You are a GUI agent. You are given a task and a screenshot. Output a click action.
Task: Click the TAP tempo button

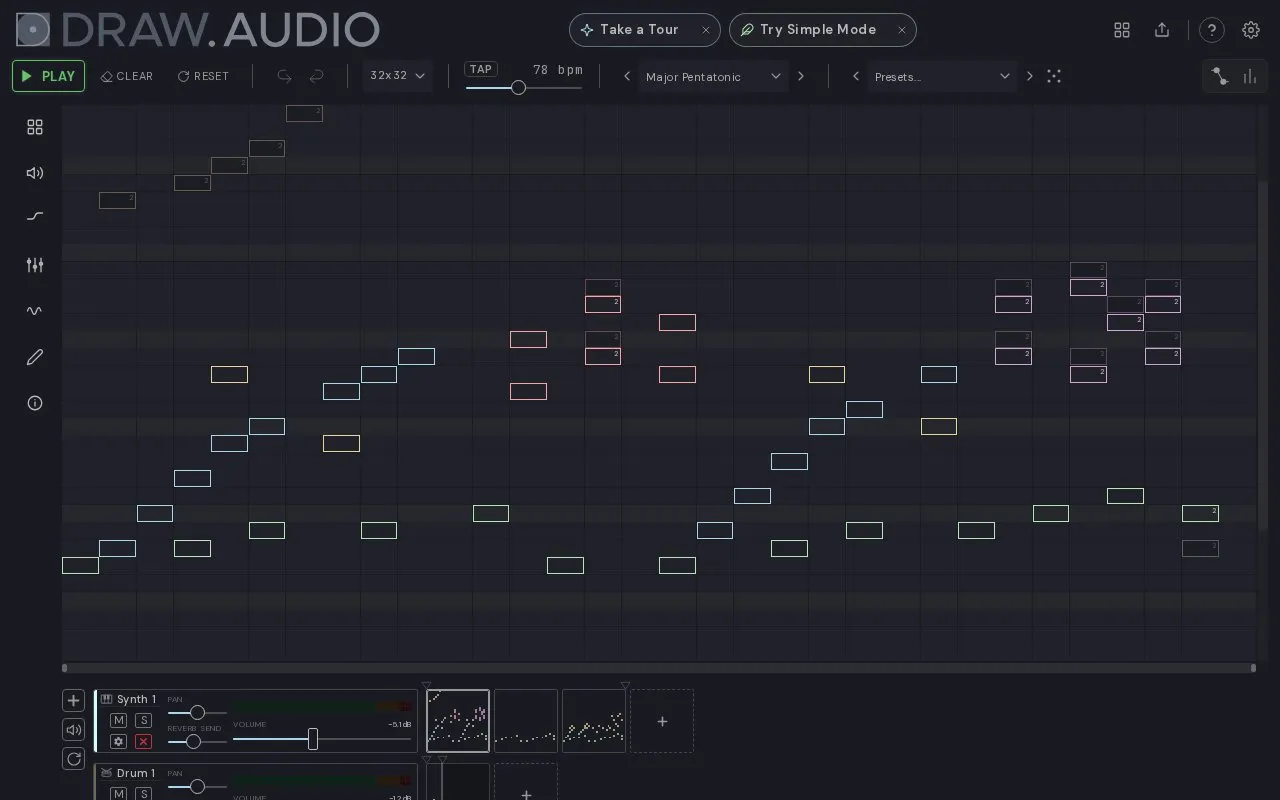pos(481,69)
